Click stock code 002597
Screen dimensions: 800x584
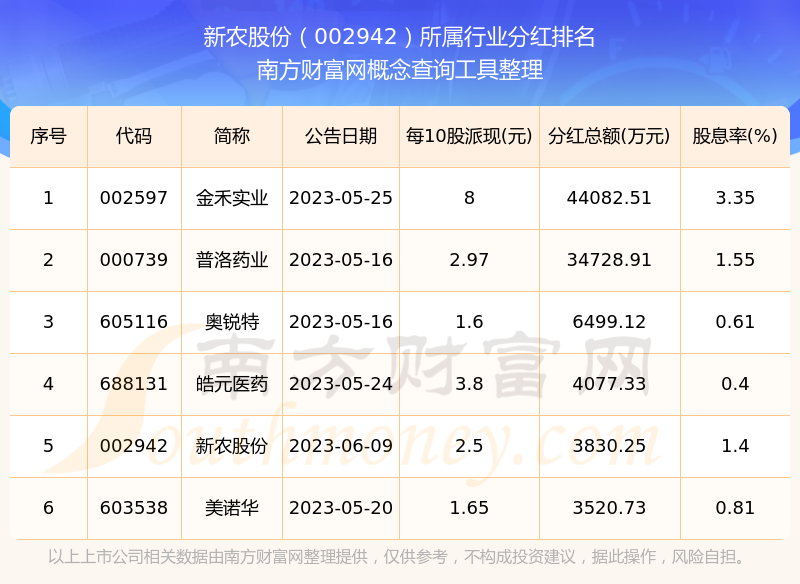coord(134,198)
